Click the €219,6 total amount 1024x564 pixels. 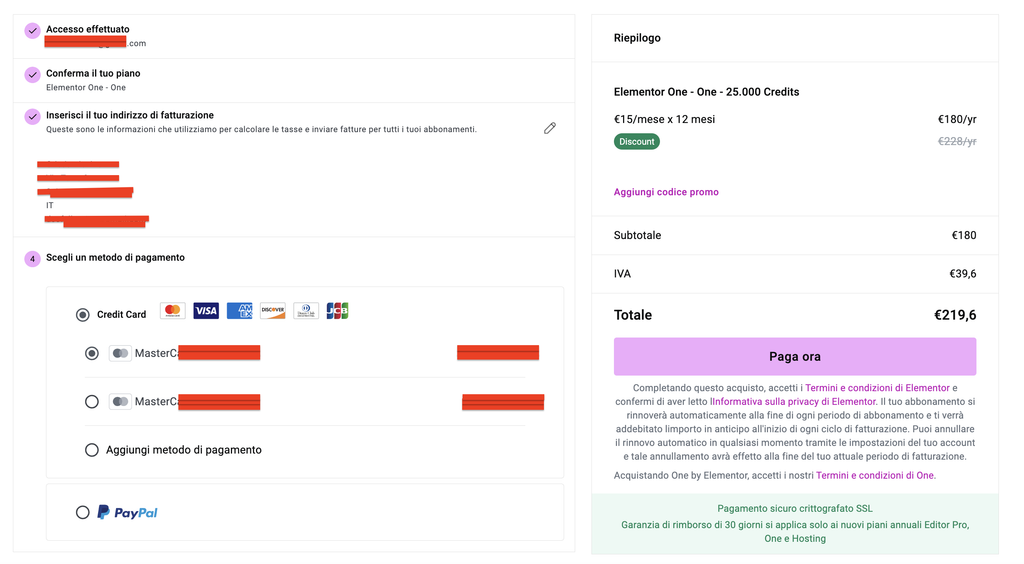[955, 315]
